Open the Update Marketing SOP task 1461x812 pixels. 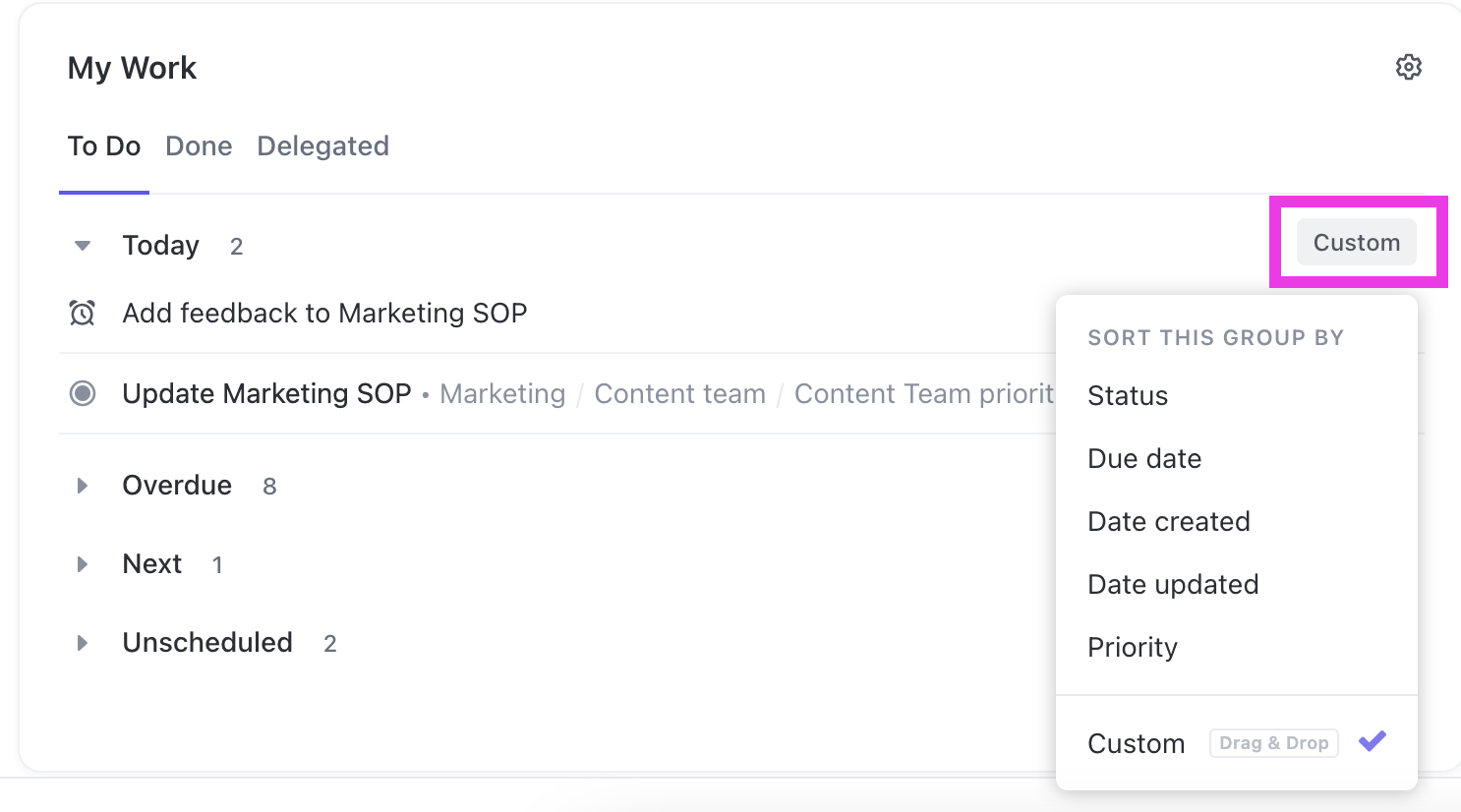click(266, 394)
